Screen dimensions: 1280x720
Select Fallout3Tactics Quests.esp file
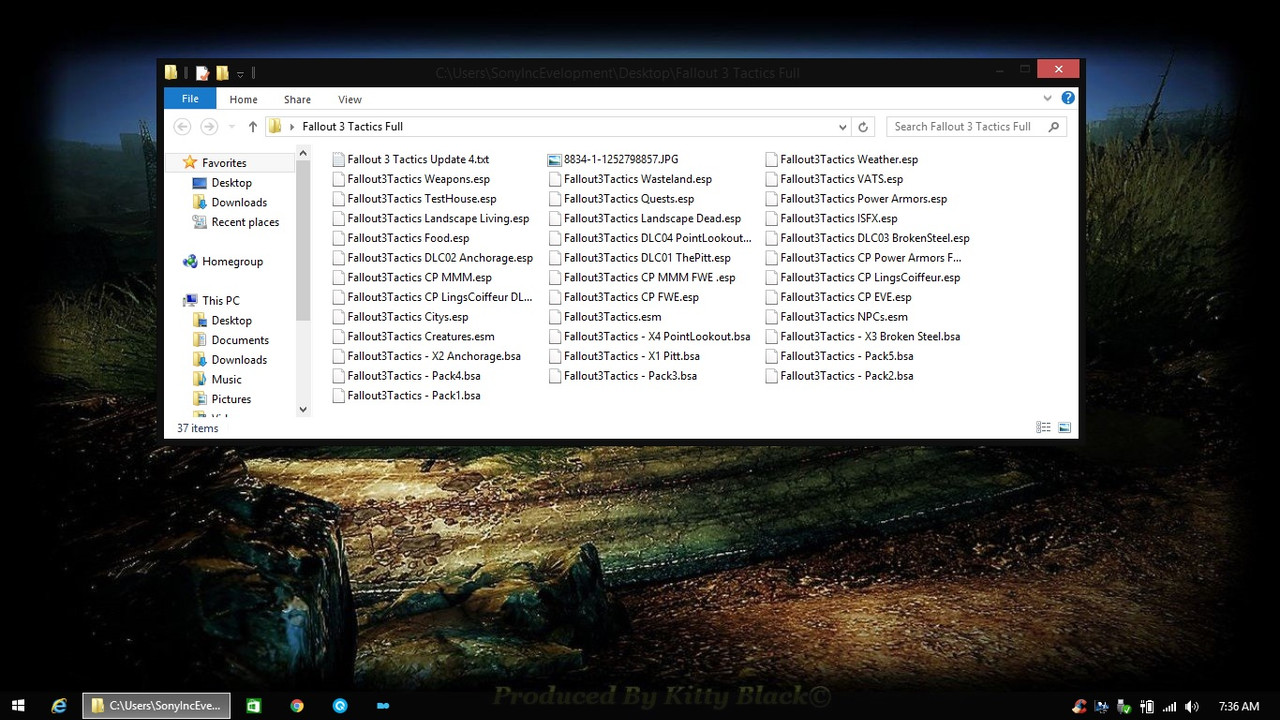pos(628,199)
